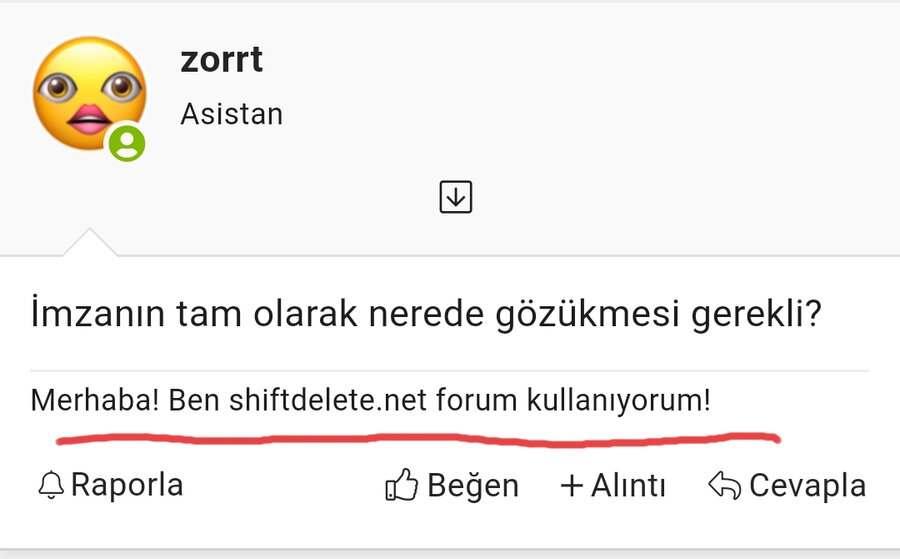Click the triangular pointer of the post bubble
This screenshot has width=900, height=559.
(90, 243)
